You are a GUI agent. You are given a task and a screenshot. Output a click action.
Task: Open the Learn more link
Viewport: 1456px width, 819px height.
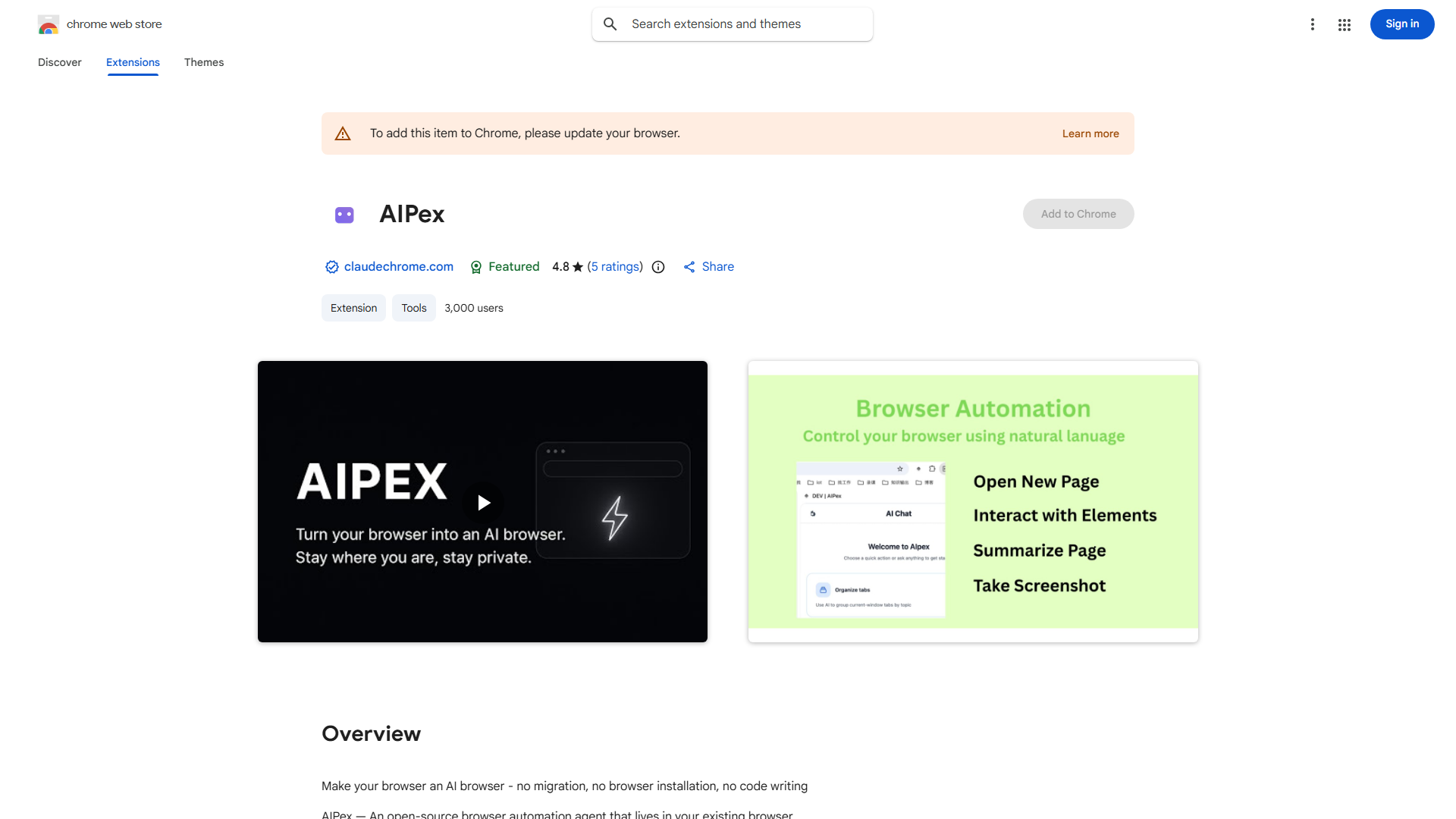pos(1090,133)
